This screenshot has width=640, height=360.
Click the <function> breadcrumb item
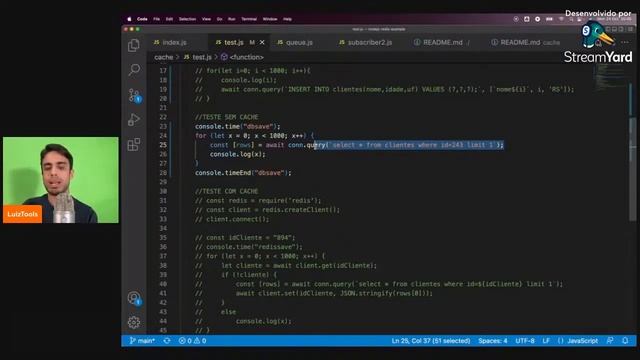click(243, 57)
